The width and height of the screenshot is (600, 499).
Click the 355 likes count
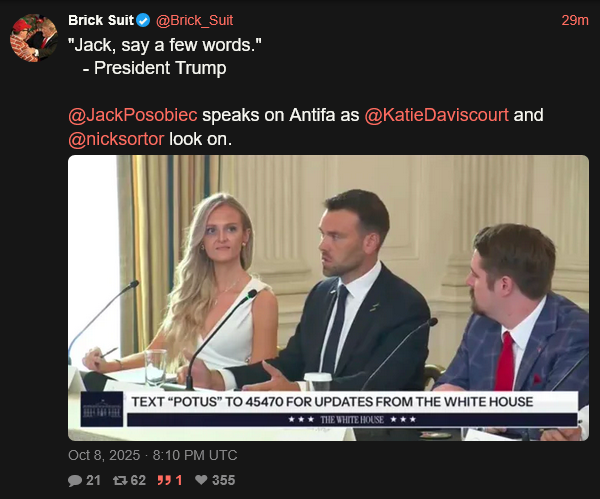[223, 480]
